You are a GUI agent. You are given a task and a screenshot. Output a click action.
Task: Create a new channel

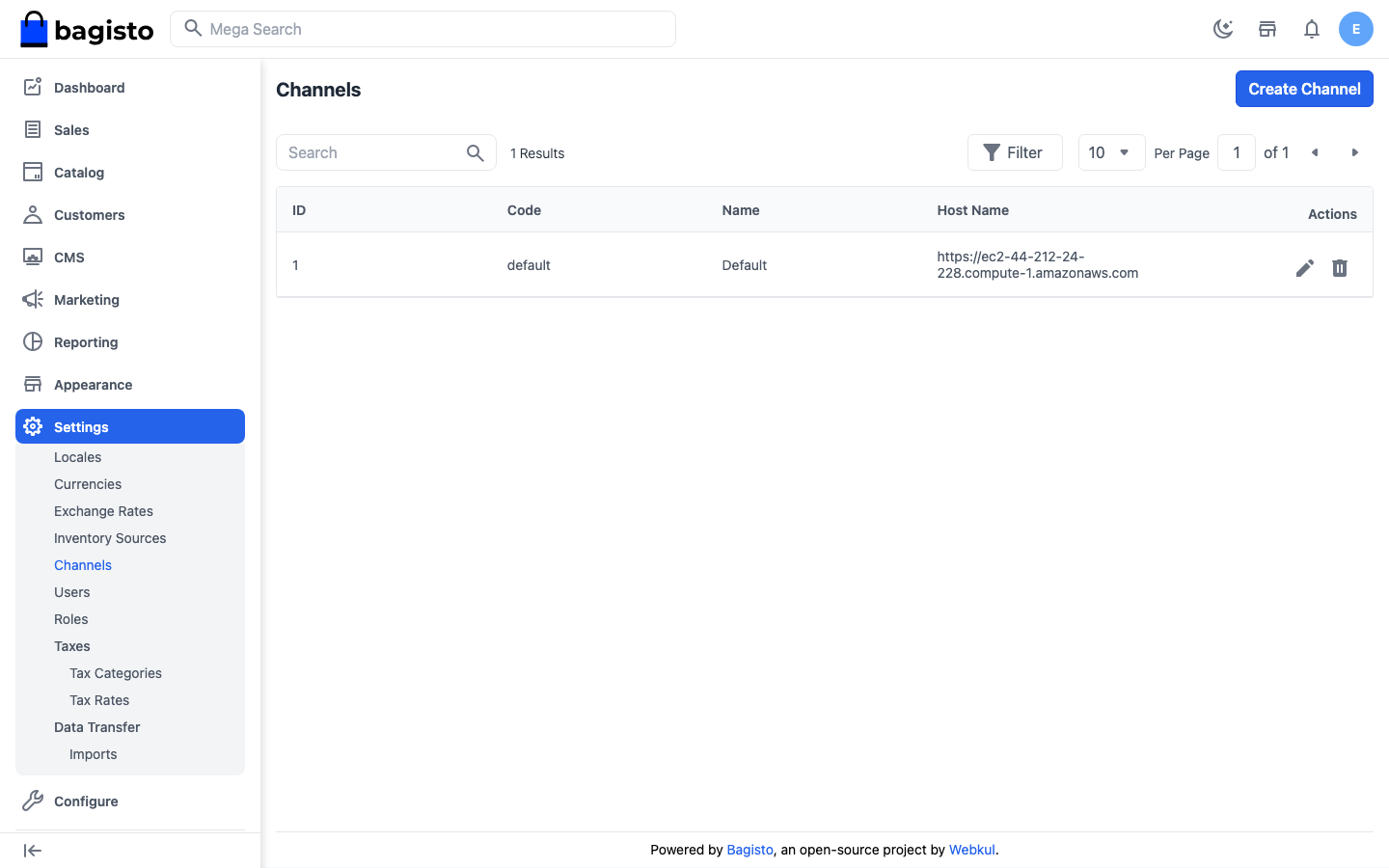(1304, 89)
